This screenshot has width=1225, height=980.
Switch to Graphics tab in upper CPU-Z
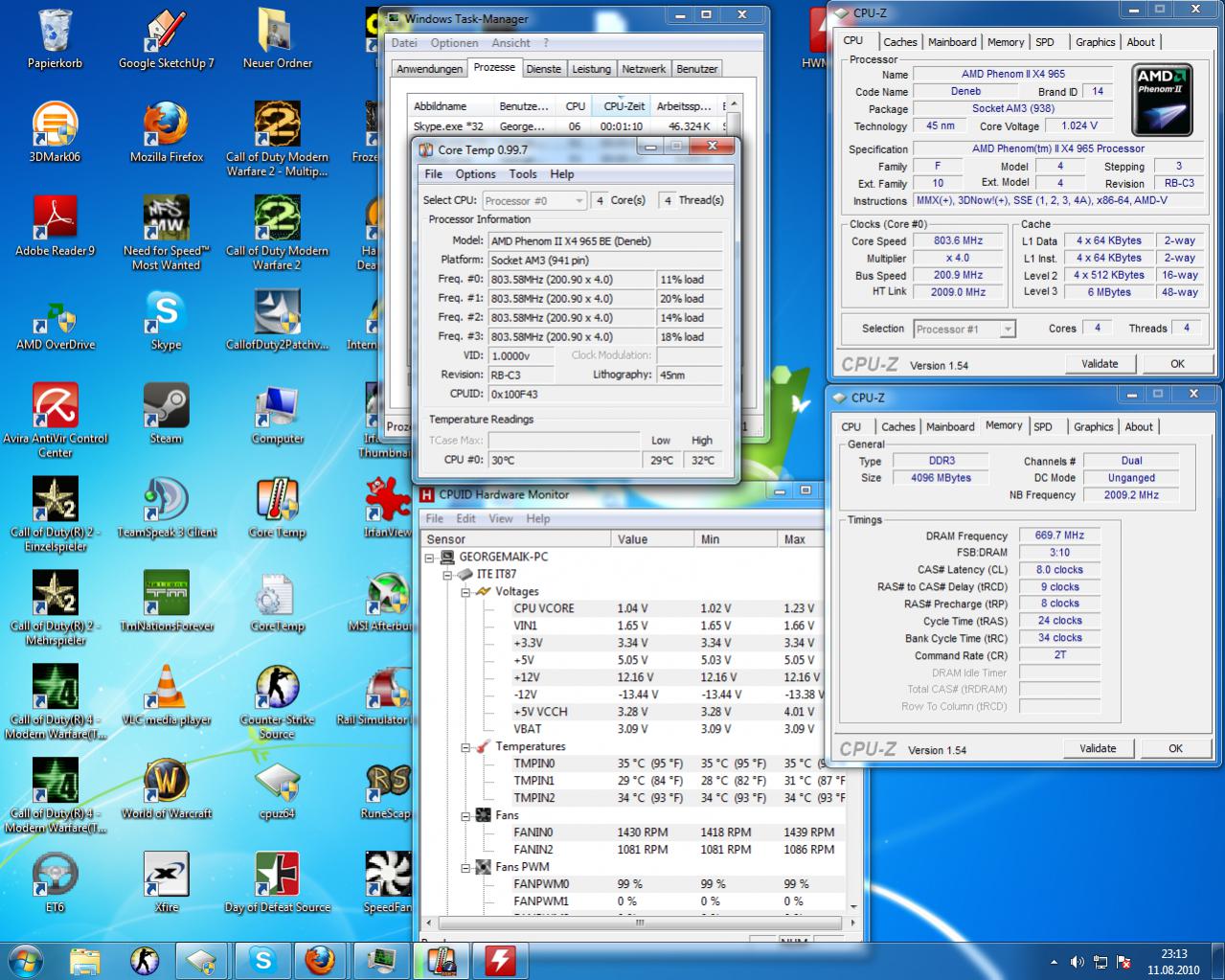(1095, 42)
